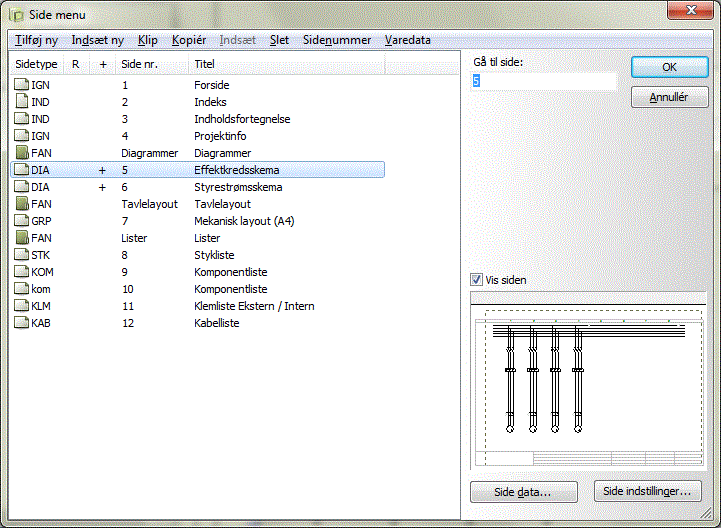Screen dimensions: 721x528
Task: Click page number 9 in the list
Action: click(x=125, y=272)
